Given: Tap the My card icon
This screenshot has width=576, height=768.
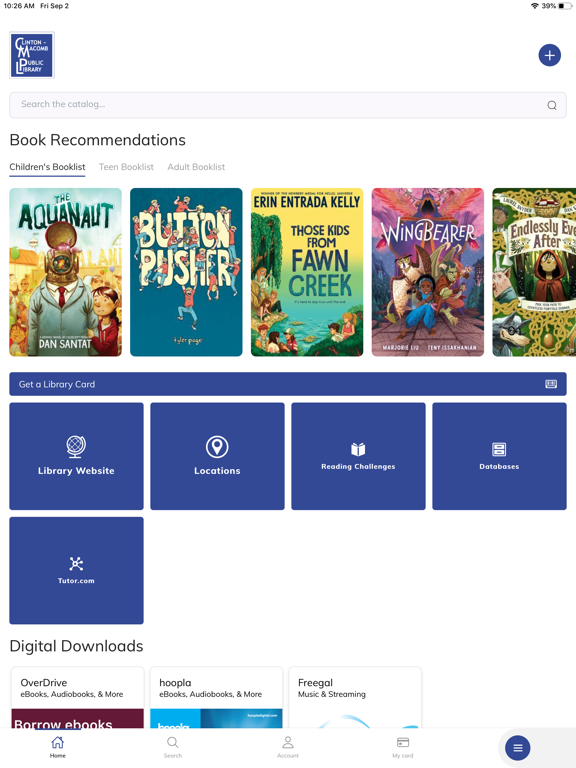Looking at the screenshot, I should coord(403,743).
